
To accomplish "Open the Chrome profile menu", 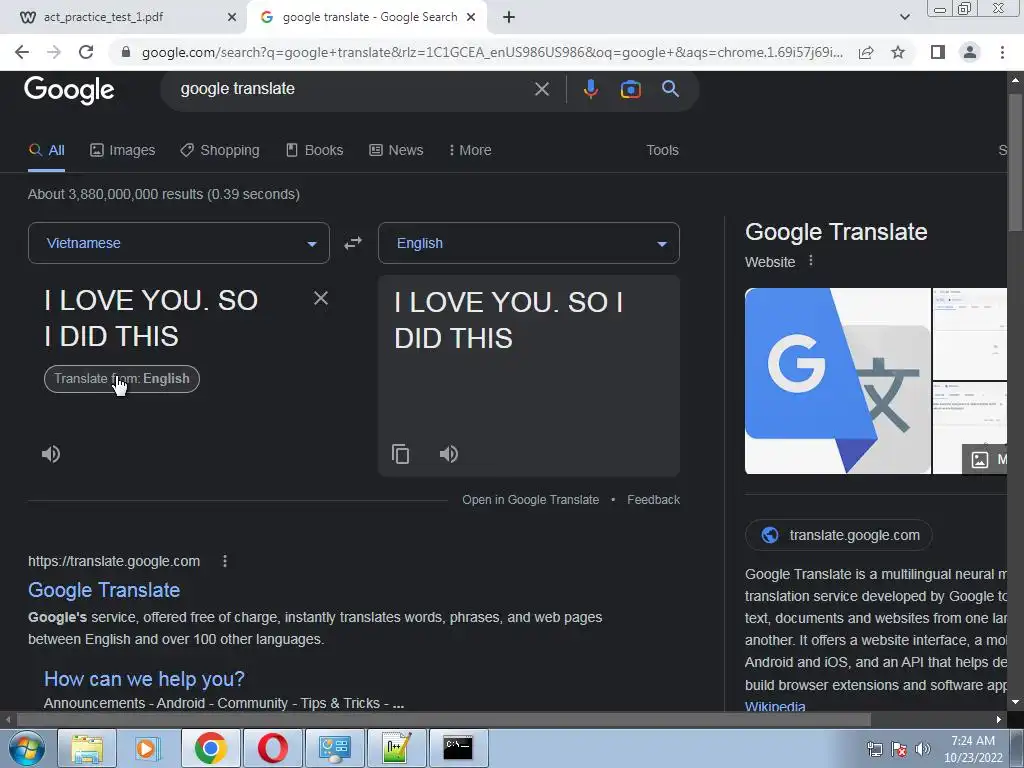I will tap(970, 52).
